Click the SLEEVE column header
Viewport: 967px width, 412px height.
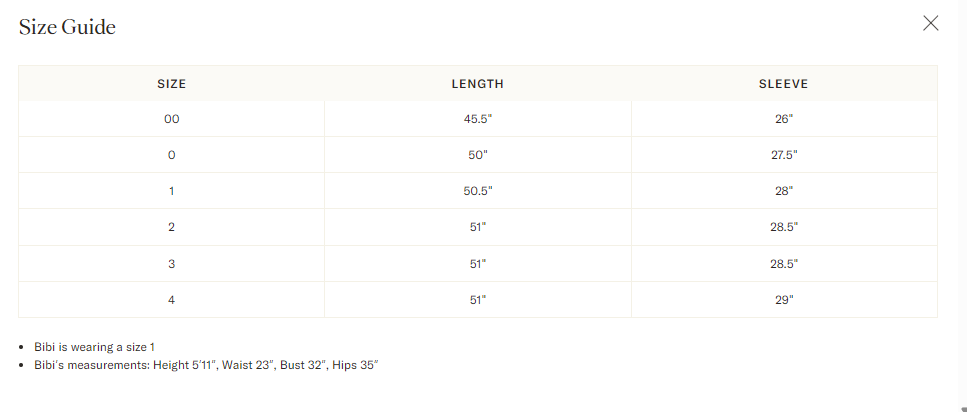(x=783, y=84)
